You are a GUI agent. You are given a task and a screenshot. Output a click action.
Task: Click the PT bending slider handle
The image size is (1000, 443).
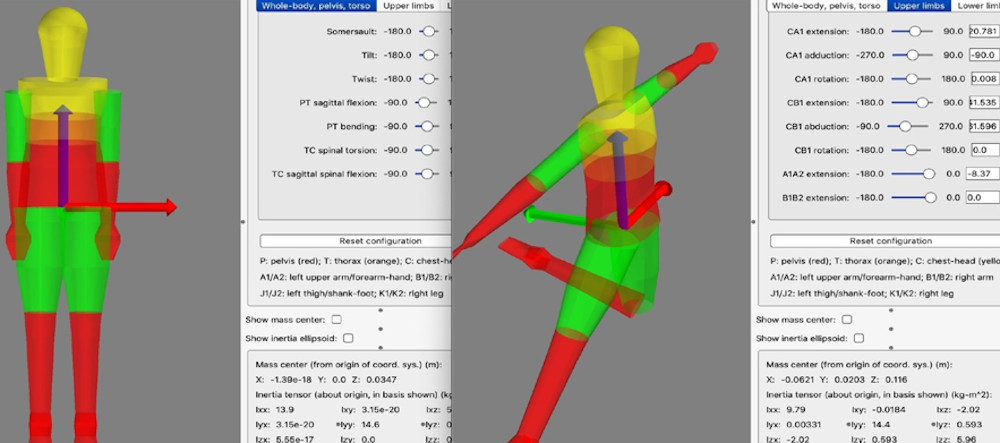(x=428, y=126)
